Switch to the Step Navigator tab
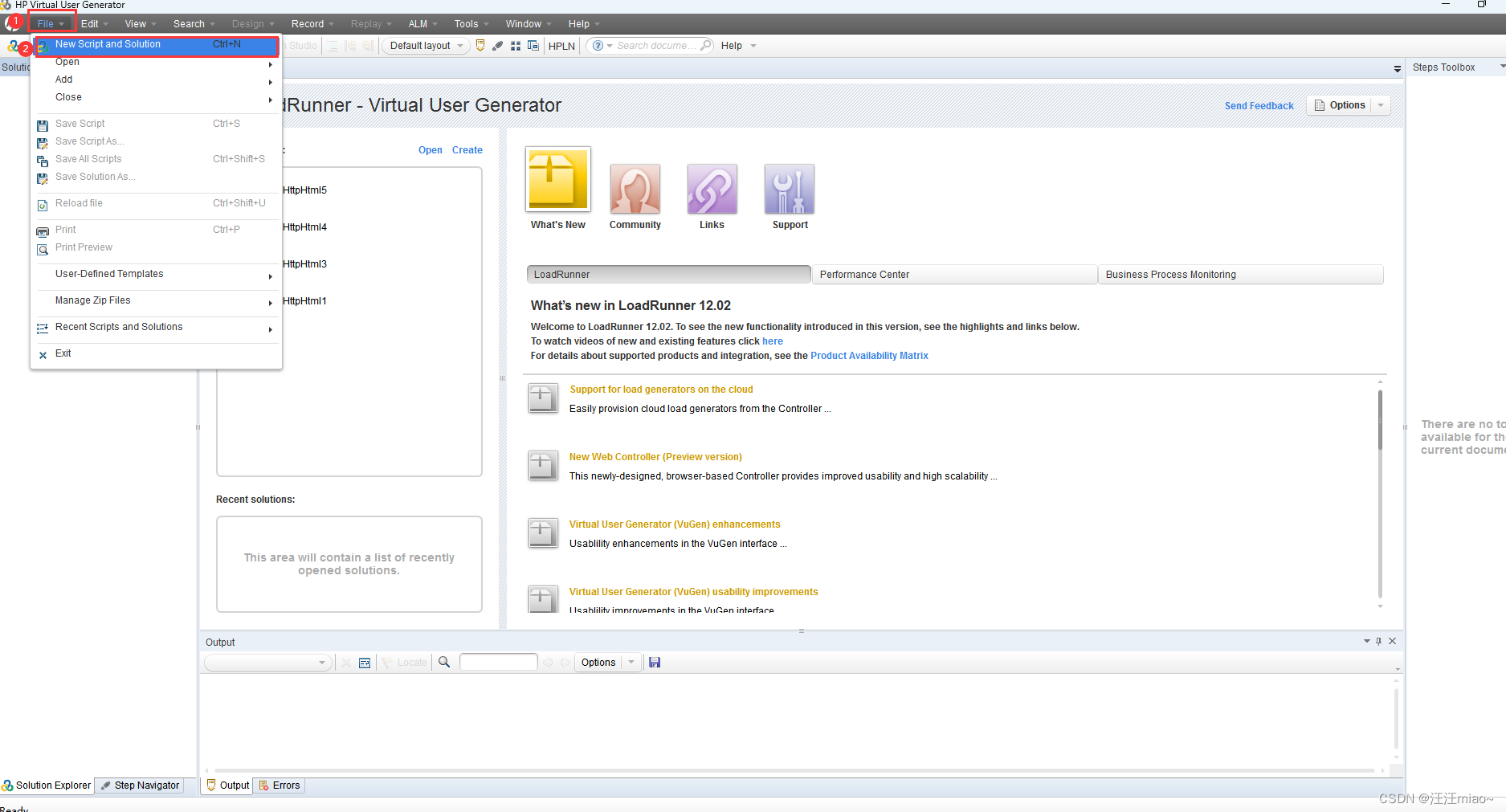This screenshot has height=812, width=1506. (140, 785)
